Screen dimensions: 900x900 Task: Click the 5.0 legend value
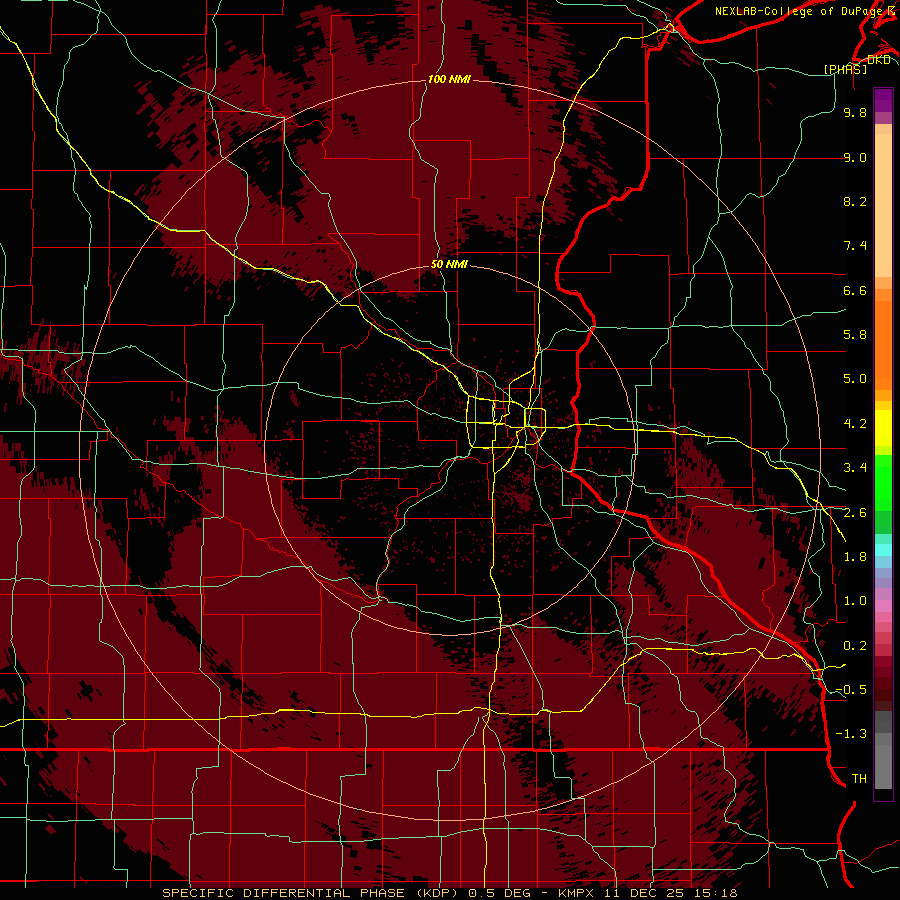[x=855, y=379]
